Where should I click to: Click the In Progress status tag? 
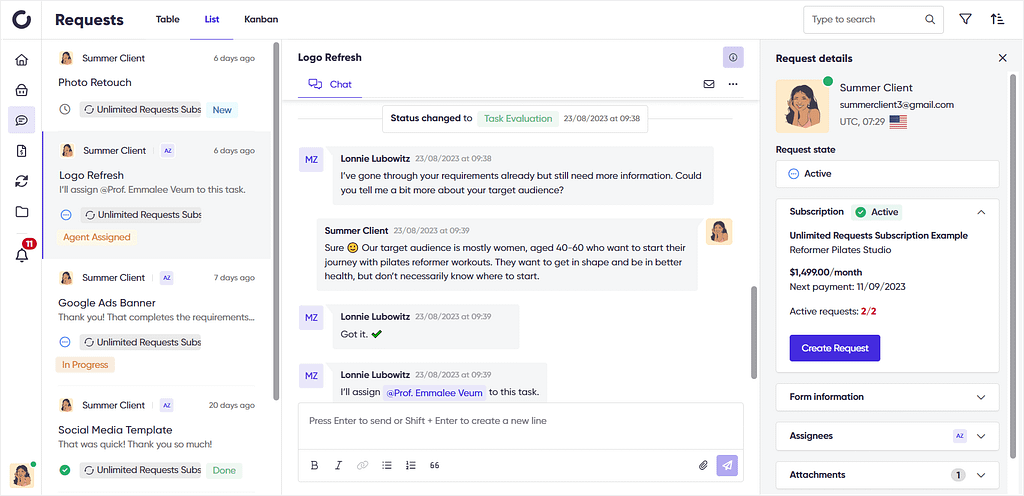[85, 365]
